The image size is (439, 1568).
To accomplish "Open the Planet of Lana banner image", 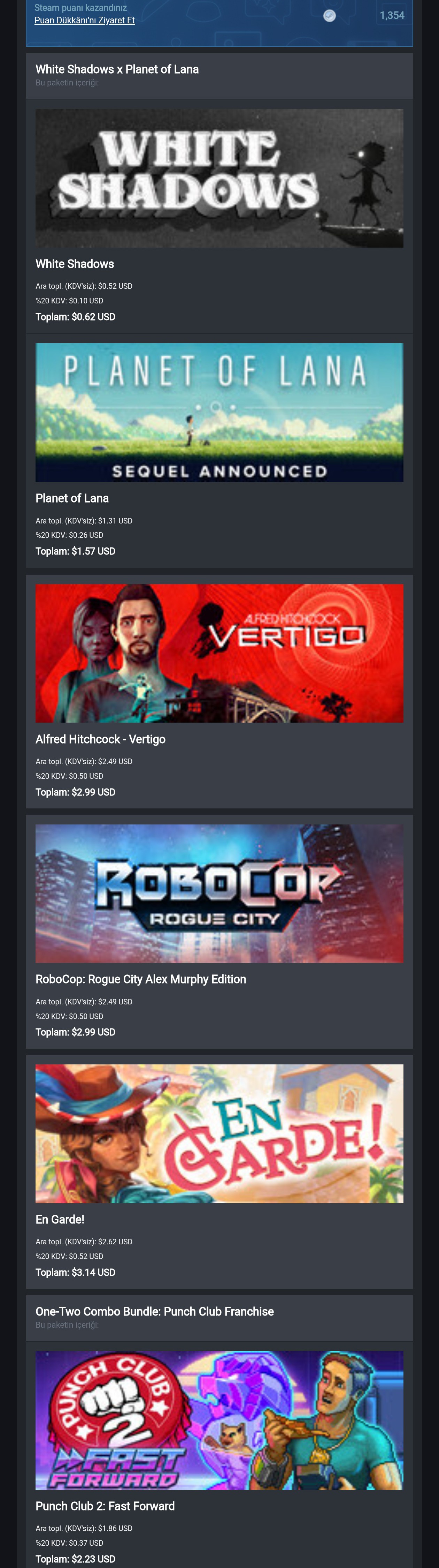I will coord(219,412).
